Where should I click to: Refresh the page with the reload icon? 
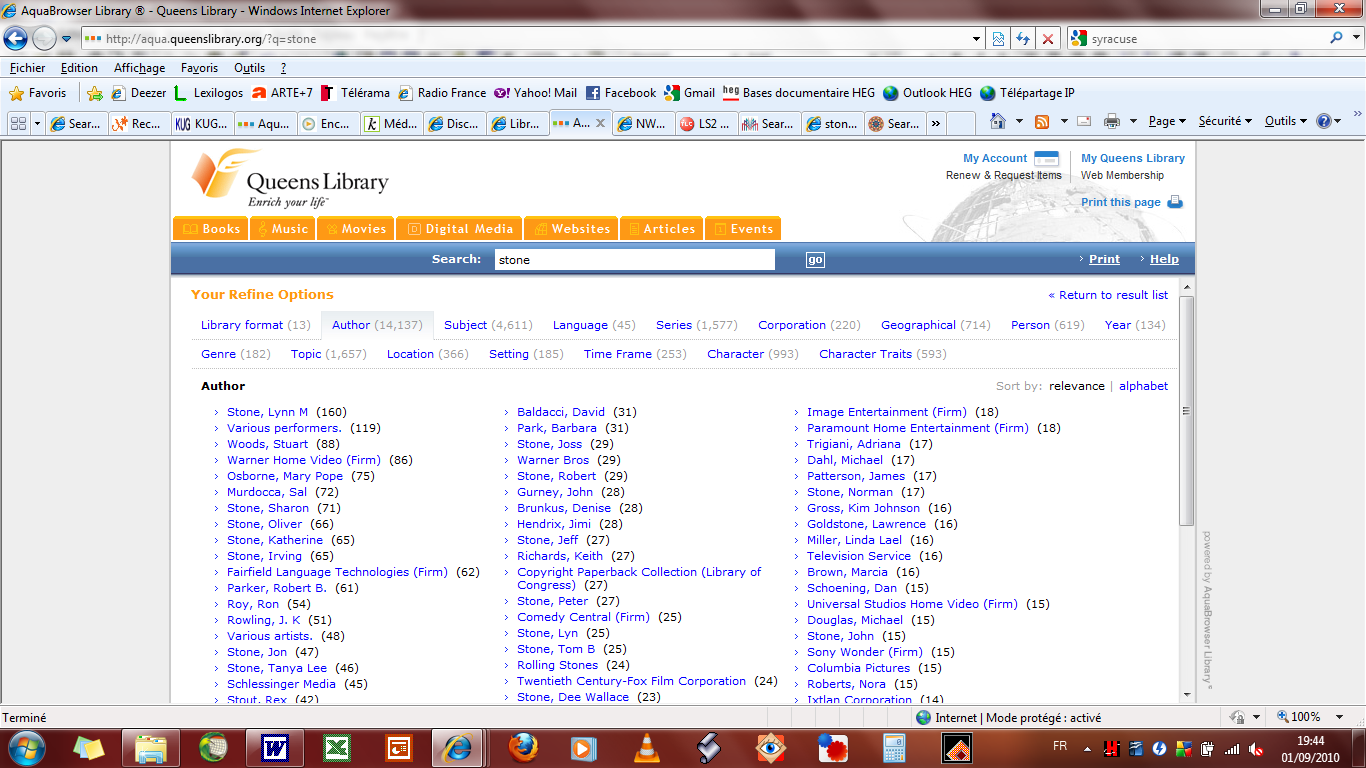(1022, 39)
